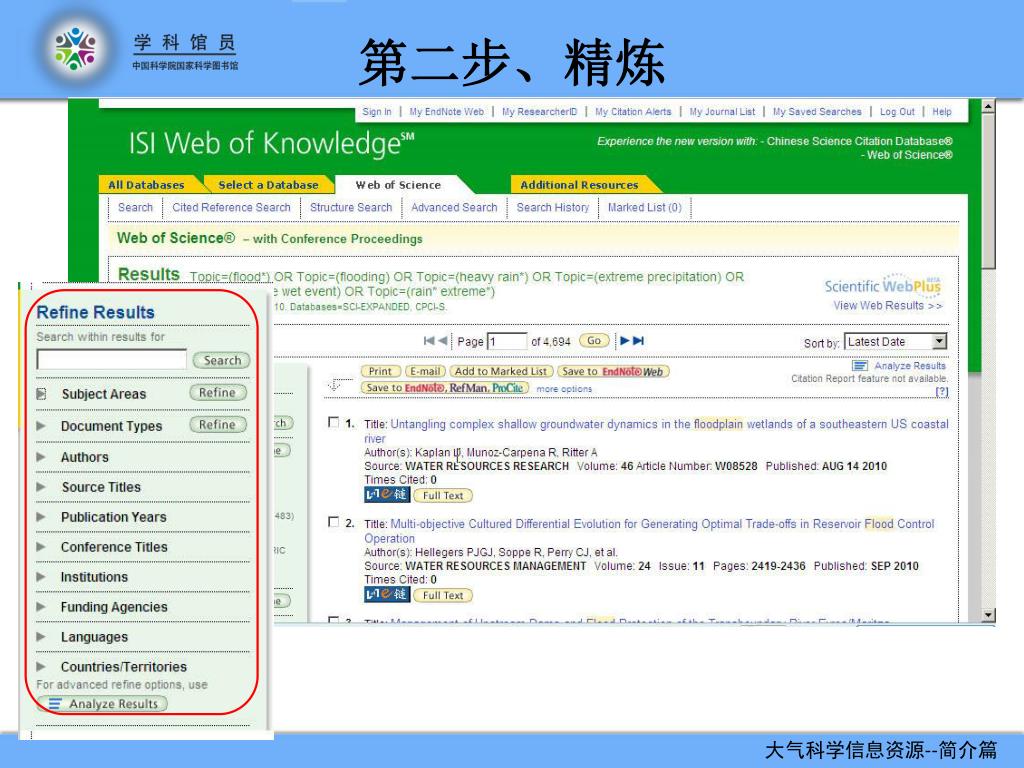1024x768 pixels.
Task: Go to previous results page arrow
Action: pyautogui.click(x=443, y=340)
